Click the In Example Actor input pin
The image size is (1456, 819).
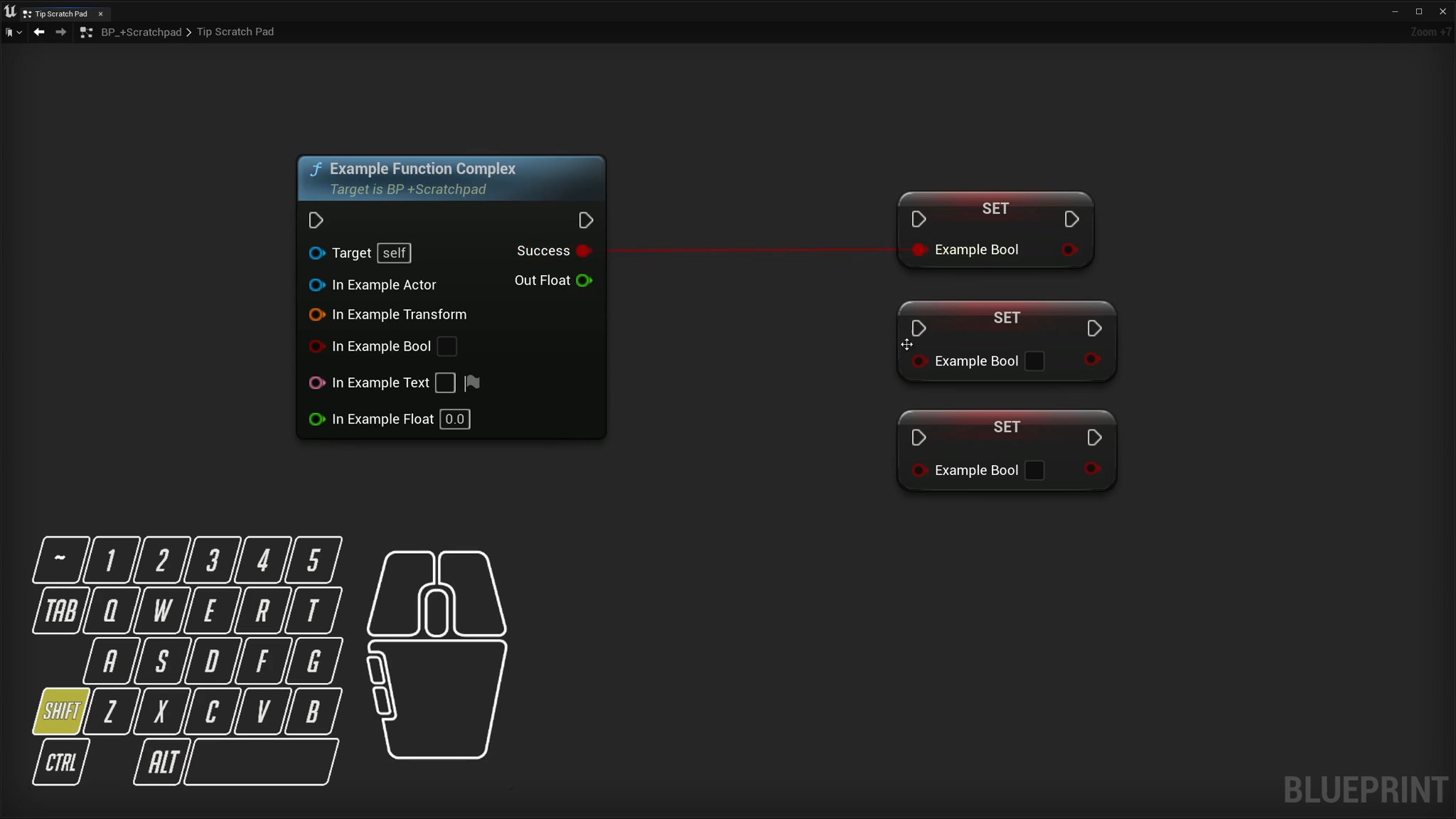(316, 285)
